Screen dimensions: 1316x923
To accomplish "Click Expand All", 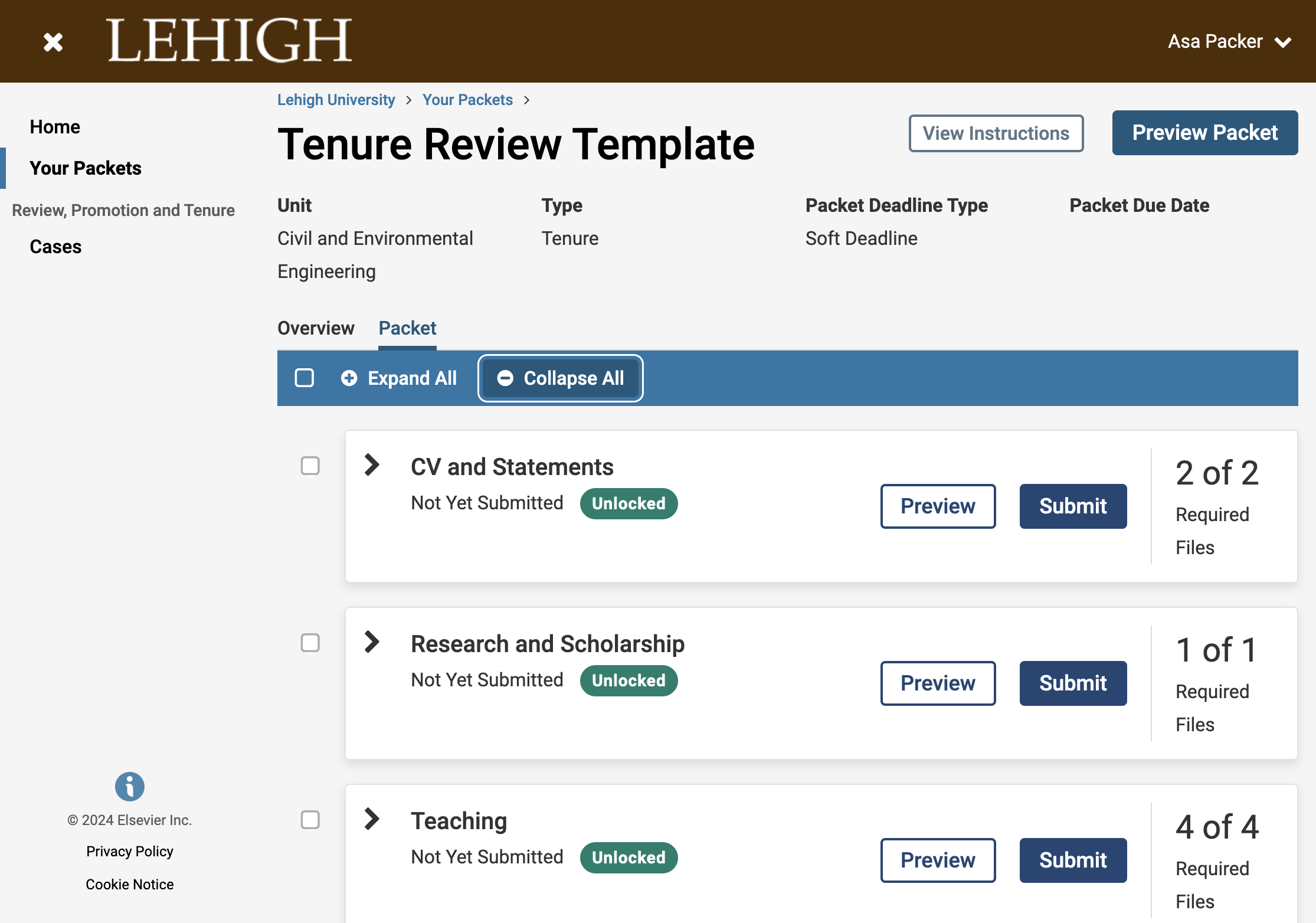I will click(x=399, y=378).
